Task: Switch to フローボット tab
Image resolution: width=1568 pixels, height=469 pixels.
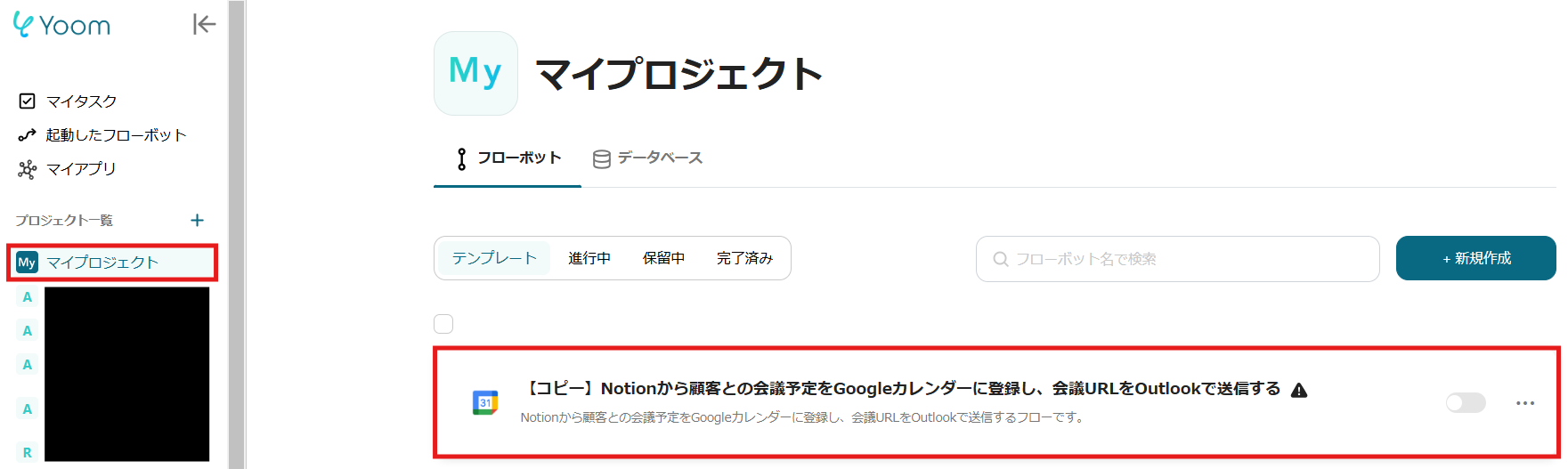Action: click(x=508, y=158)
